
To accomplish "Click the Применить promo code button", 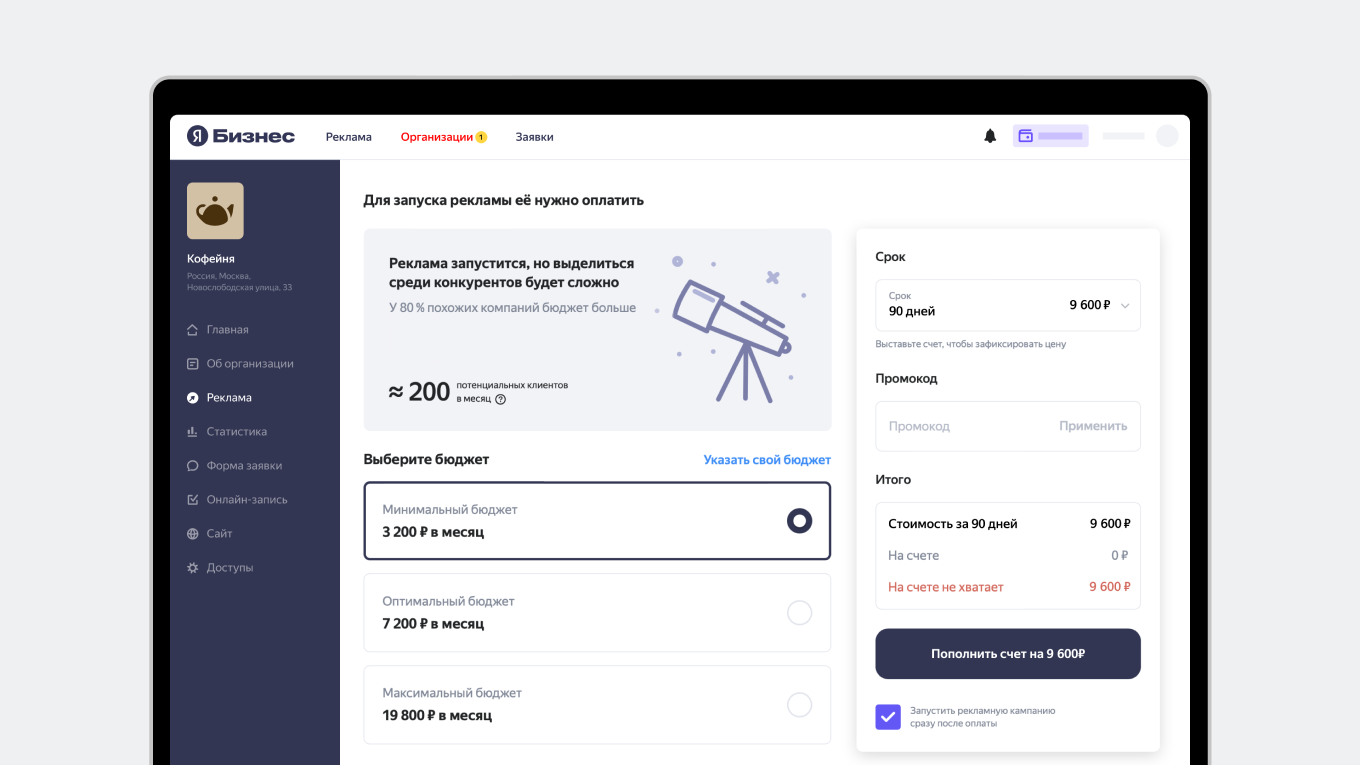I will tap(1093, 426).
